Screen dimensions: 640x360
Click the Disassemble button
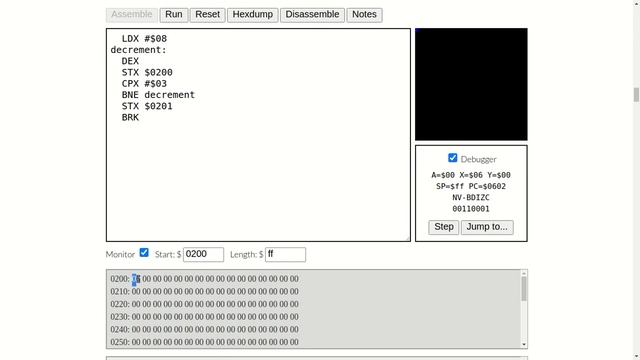[x=312, y=15]
